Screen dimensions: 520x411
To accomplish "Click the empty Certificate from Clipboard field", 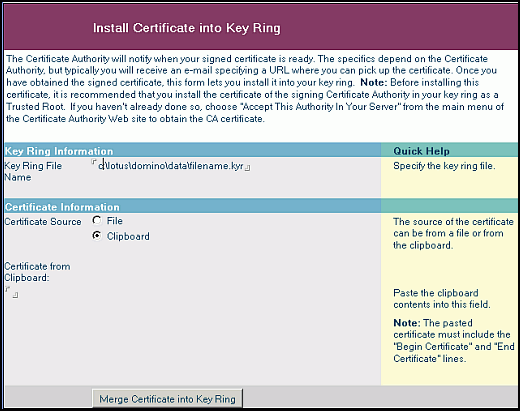I will [12, 292].
